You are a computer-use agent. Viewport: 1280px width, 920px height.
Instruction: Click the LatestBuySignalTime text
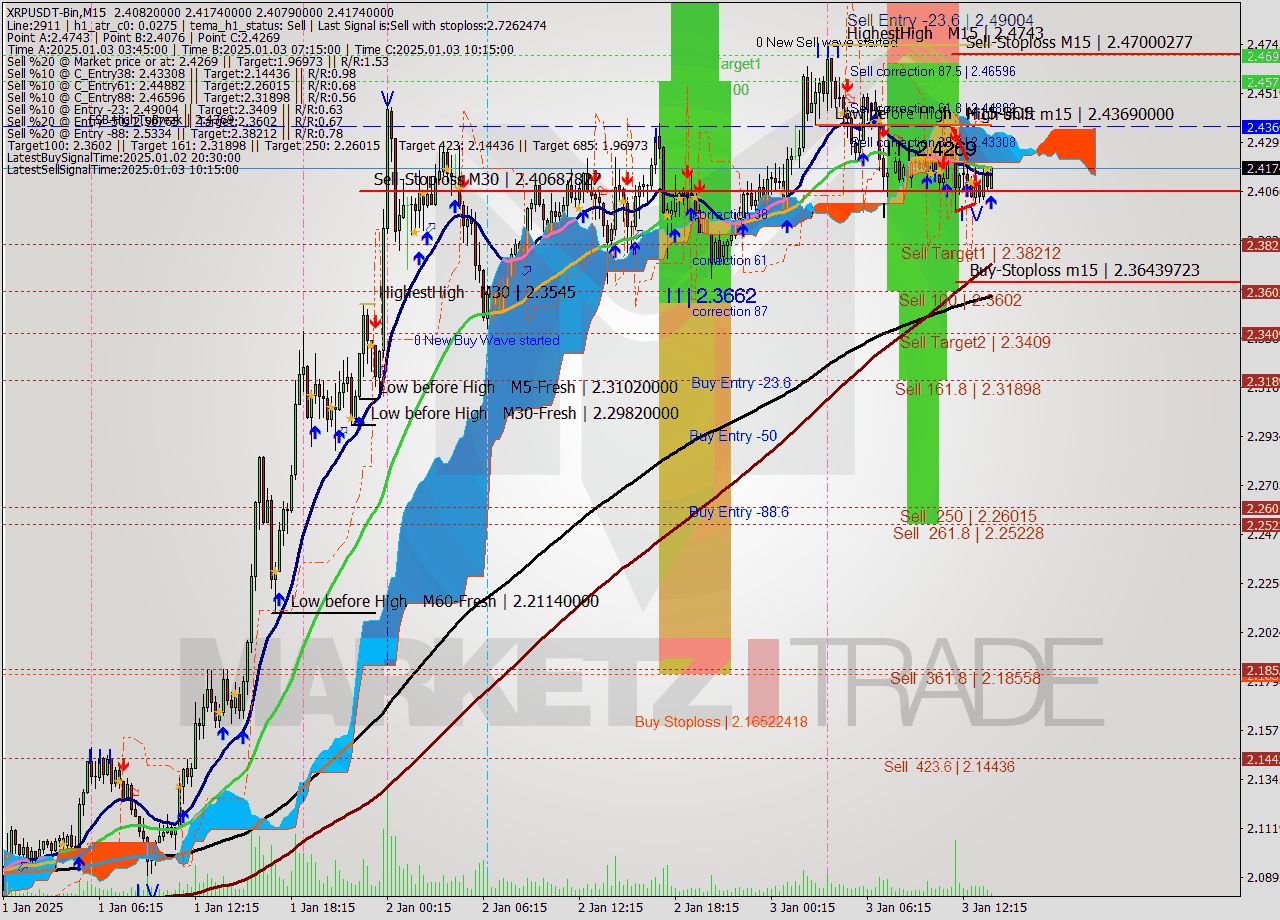pyautogui.click(x=123, y=157)
